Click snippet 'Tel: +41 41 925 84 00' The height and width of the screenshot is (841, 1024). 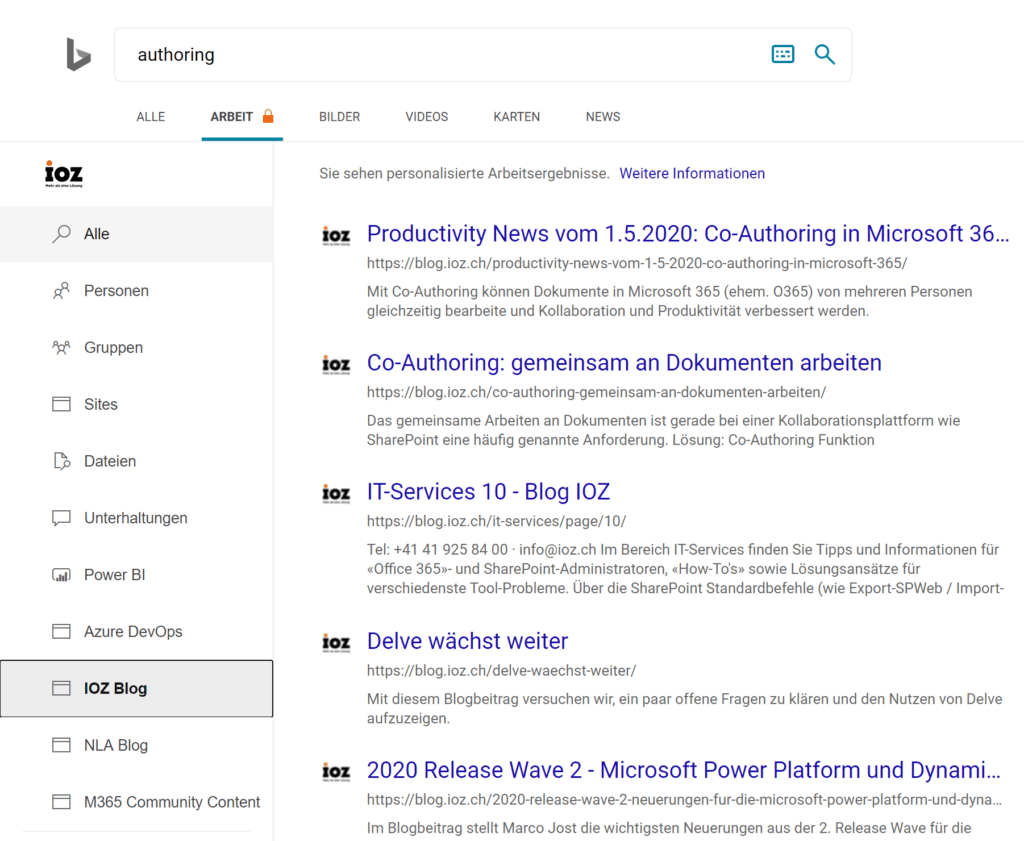click(x=685, y=569)
